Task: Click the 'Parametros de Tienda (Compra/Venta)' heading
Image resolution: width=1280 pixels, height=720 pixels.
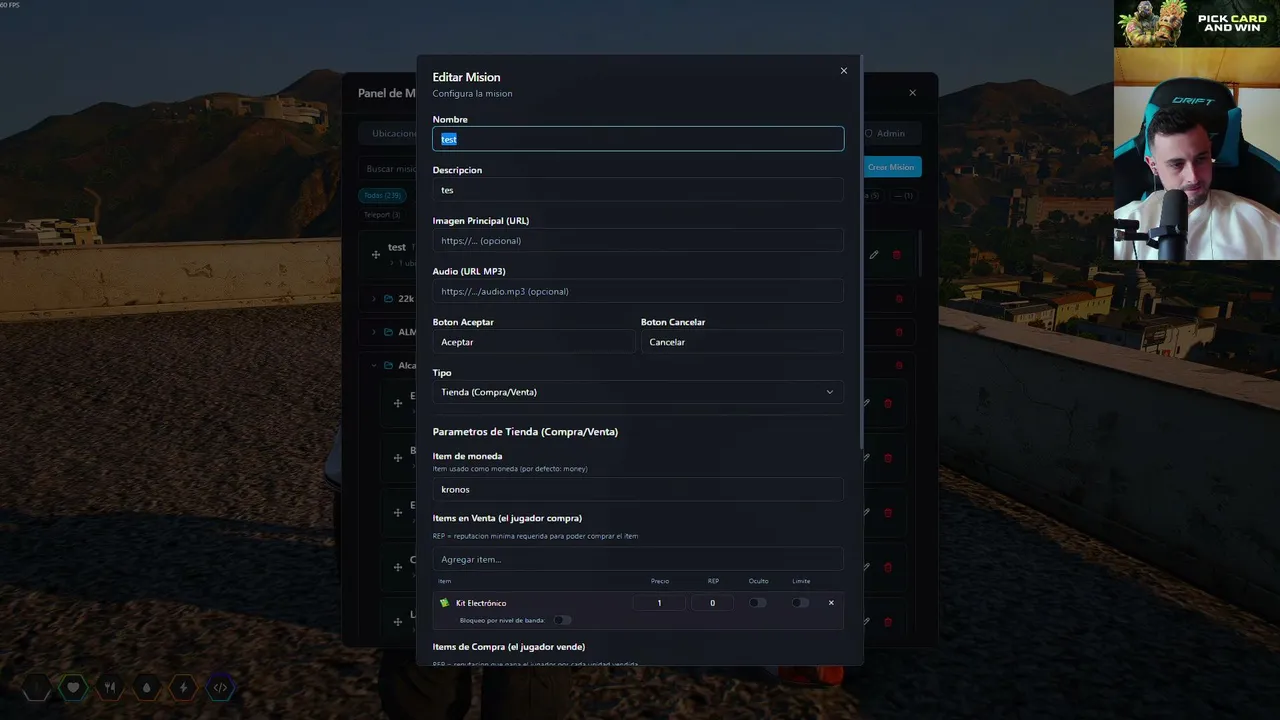Action: click(525, 432)
